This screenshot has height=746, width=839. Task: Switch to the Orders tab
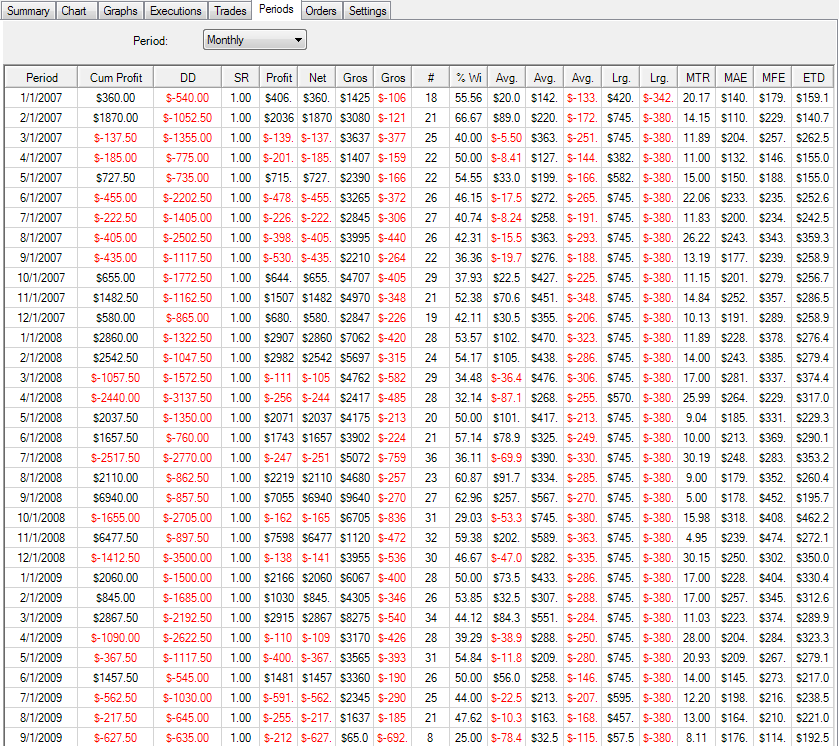point(321,11)
